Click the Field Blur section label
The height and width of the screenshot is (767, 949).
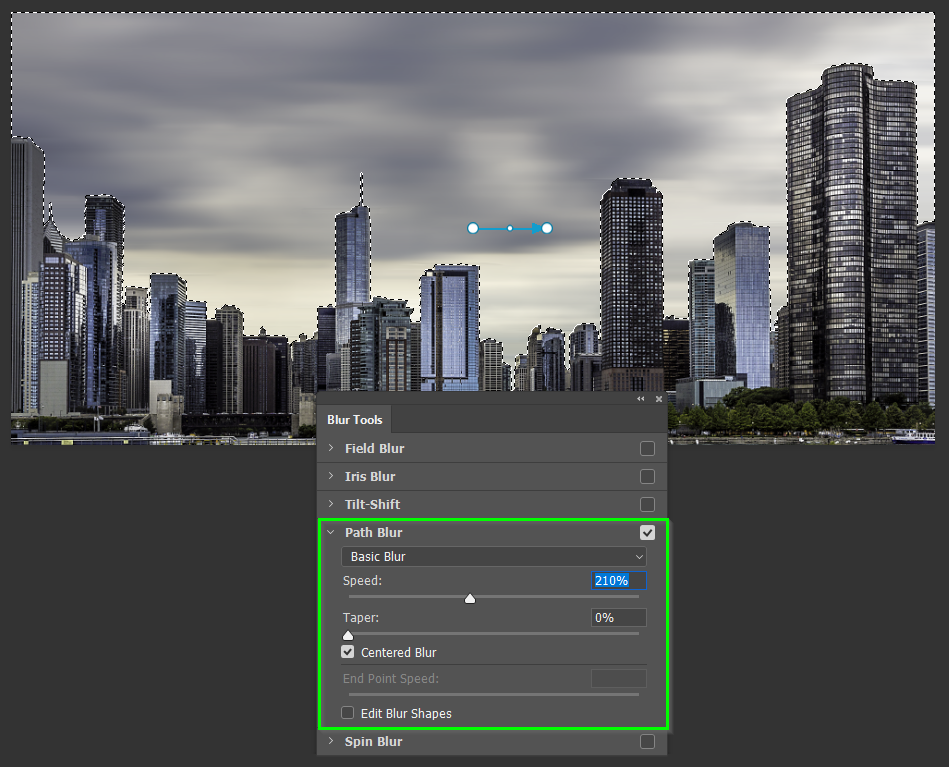pyautogui.click(x=375, y=449)
